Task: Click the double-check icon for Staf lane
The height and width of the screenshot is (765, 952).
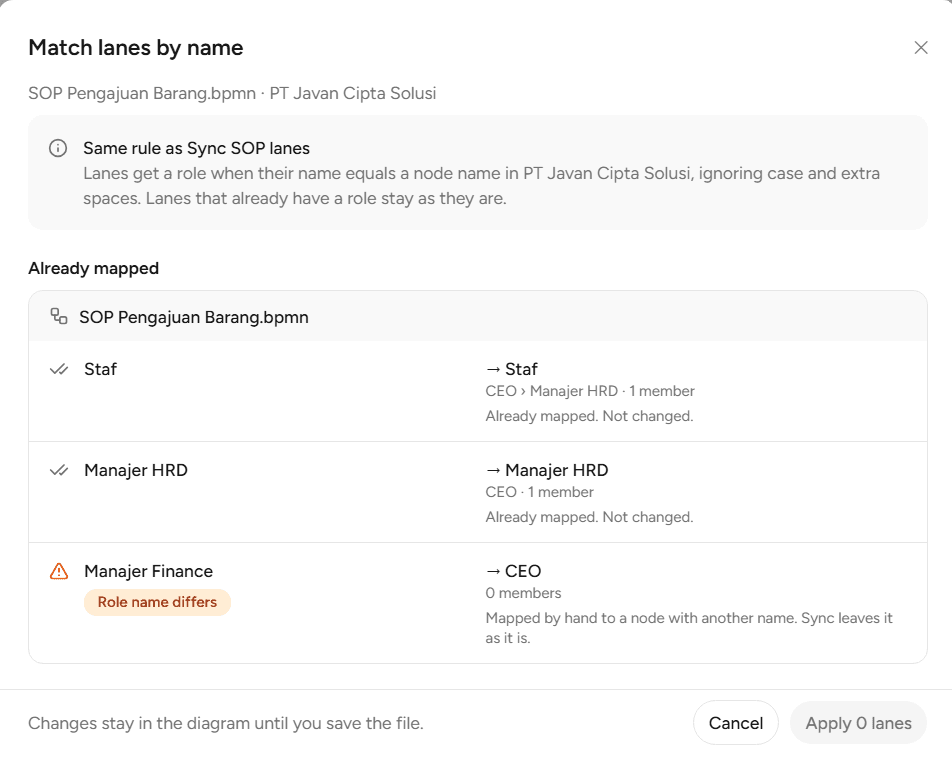Action: (x=59, y=369)
